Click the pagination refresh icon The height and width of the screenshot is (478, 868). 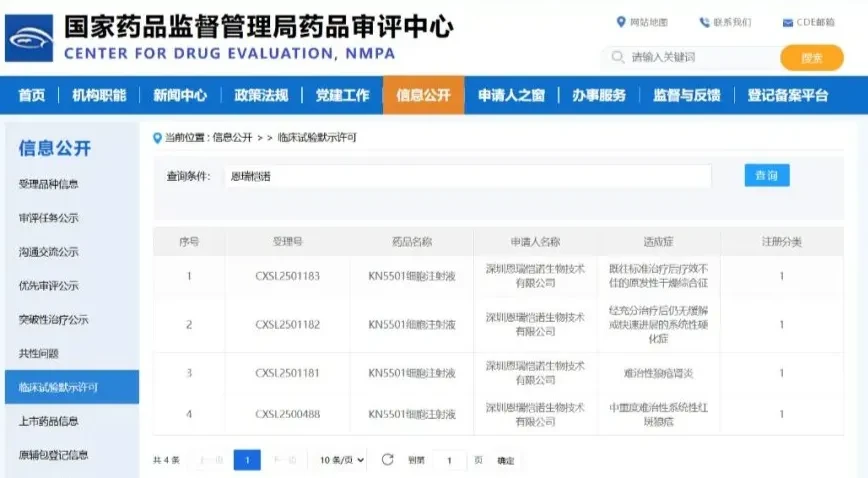[388, 460]
